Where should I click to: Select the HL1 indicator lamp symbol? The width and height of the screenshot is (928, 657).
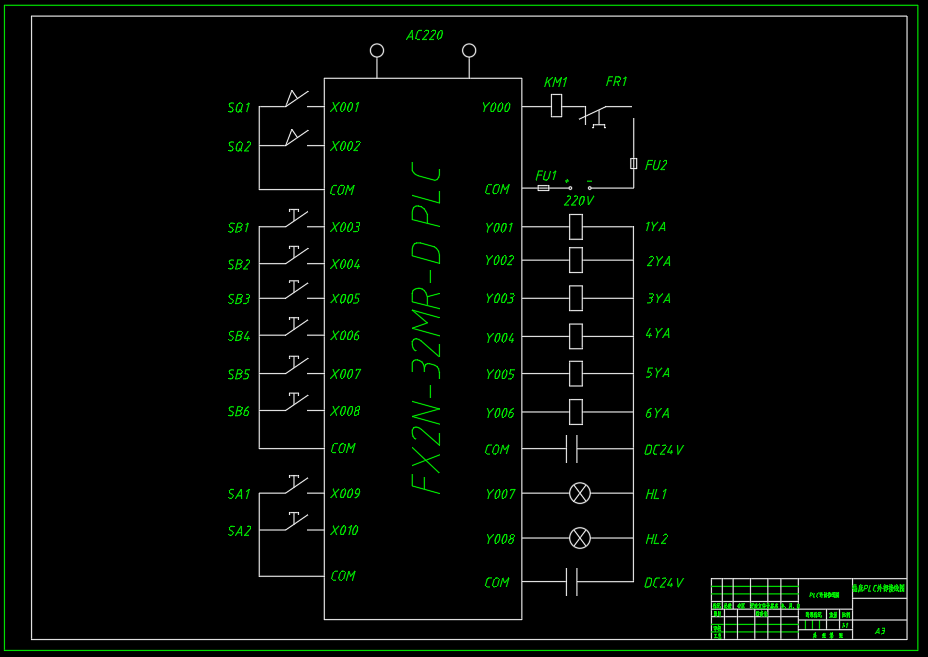[579, 493]
